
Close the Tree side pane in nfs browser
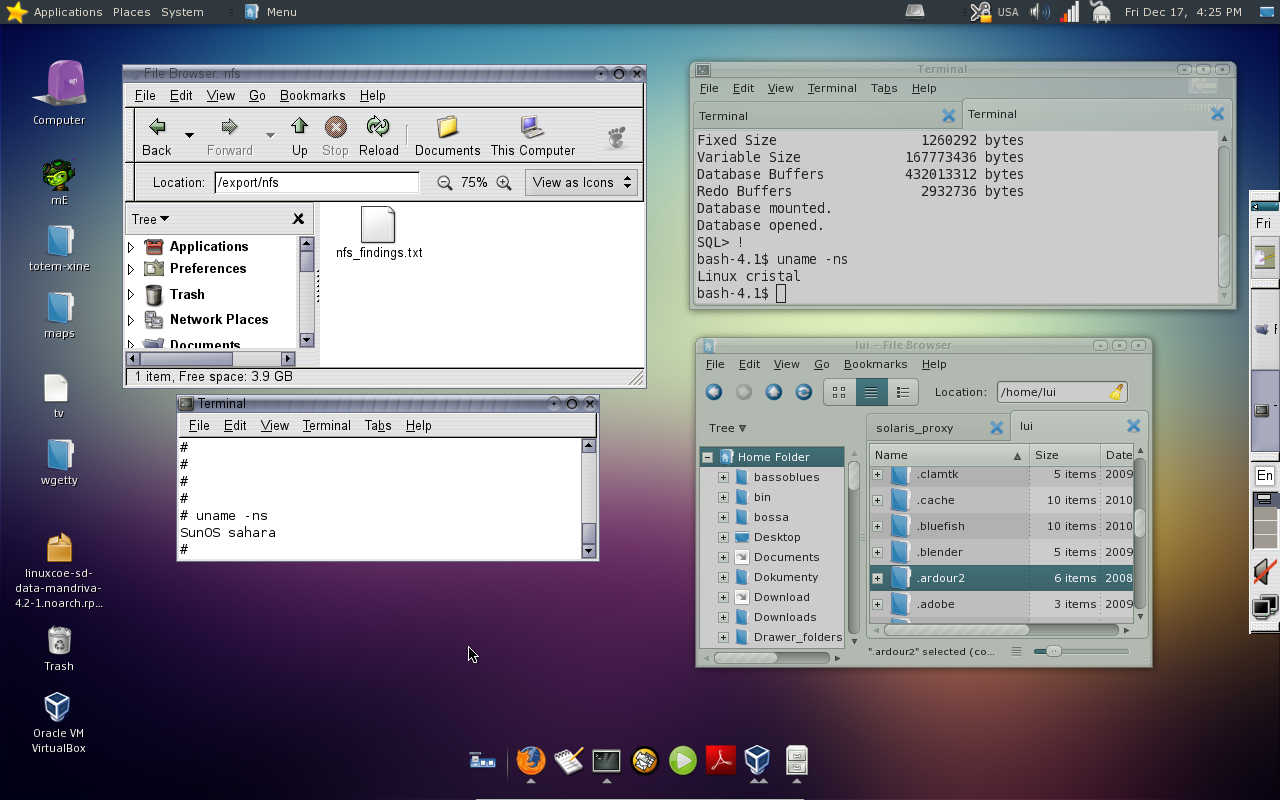coord(298,219)
